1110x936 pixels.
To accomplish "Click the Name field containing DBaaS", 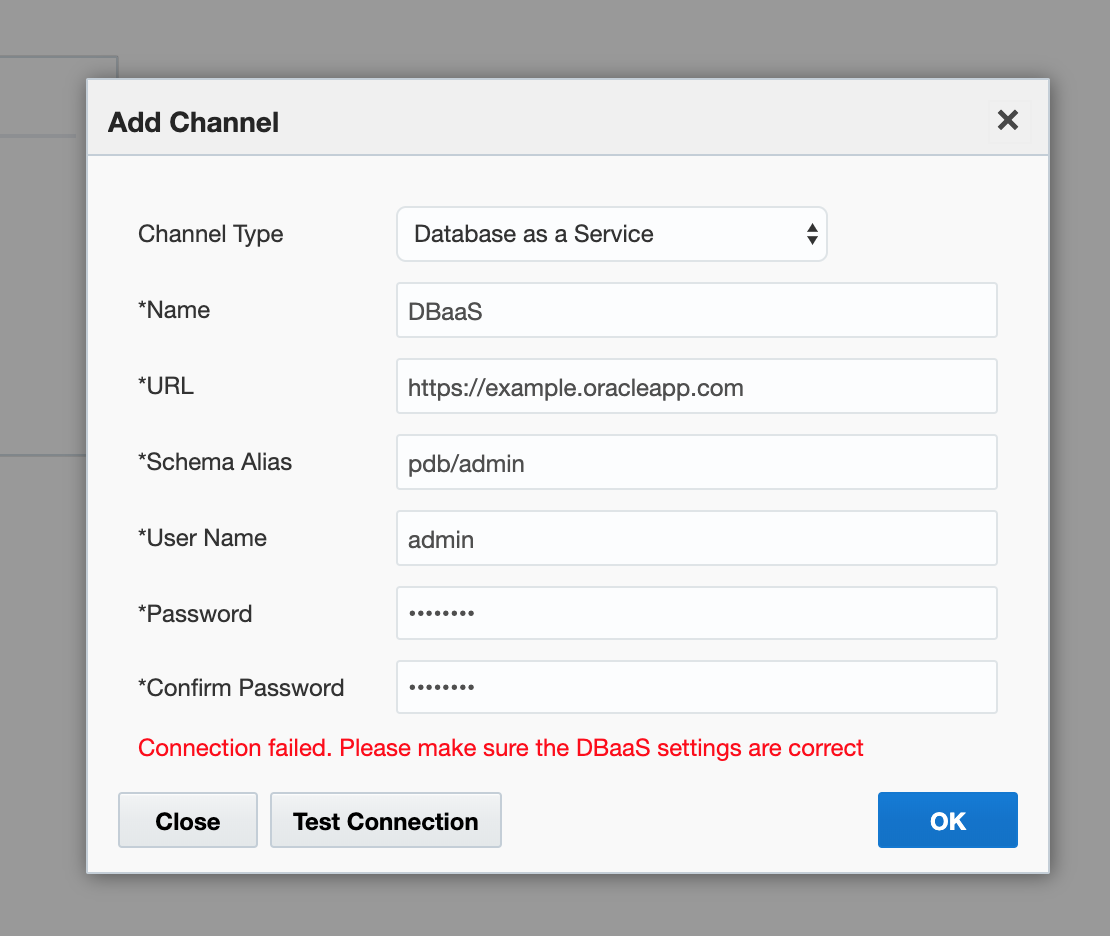I will click(696, 311).
